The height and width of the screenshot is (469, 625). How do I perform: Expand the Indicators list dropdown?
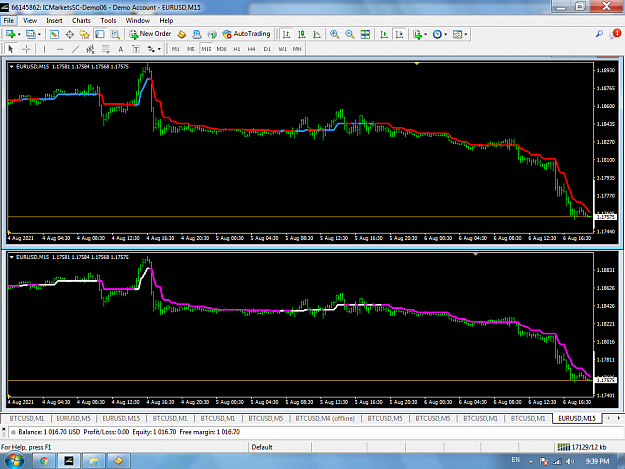pos(425,35)
